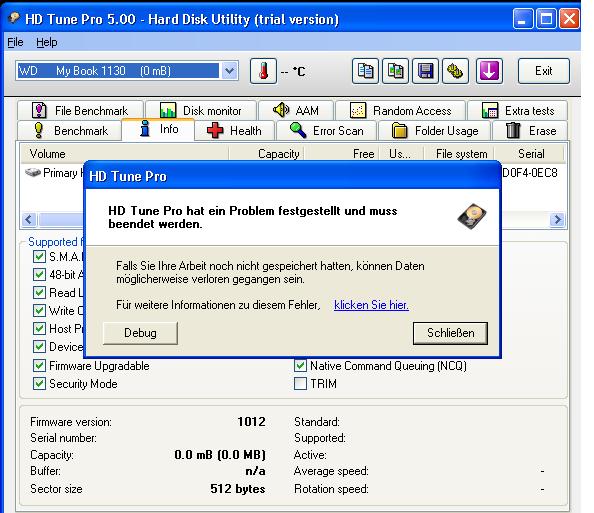The height and width of the screenshot is (513, 594).
Task: Click the save floppy disk icon
Action: coord(425,71)
